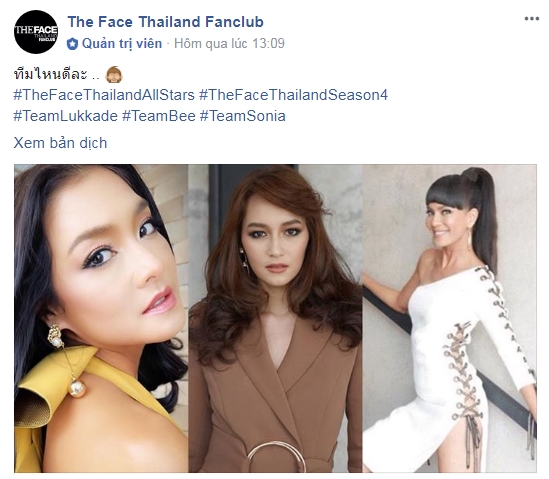549x479 pixels.
Task: Open hashtag #TeamSonia
Action: click(x=243, y=116)
